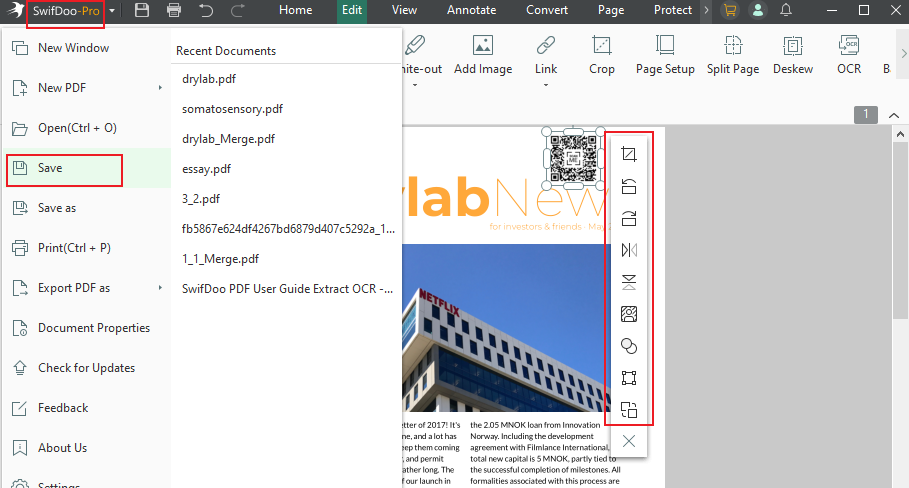Open the Home tab

click(296, 10)
